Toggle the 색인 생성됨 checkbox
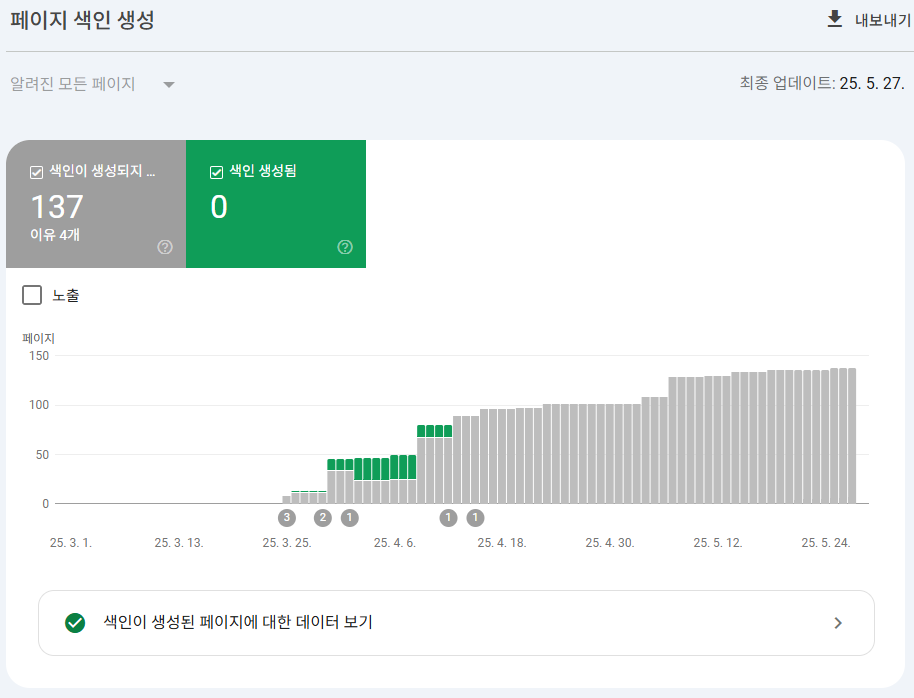 point(216,172)
